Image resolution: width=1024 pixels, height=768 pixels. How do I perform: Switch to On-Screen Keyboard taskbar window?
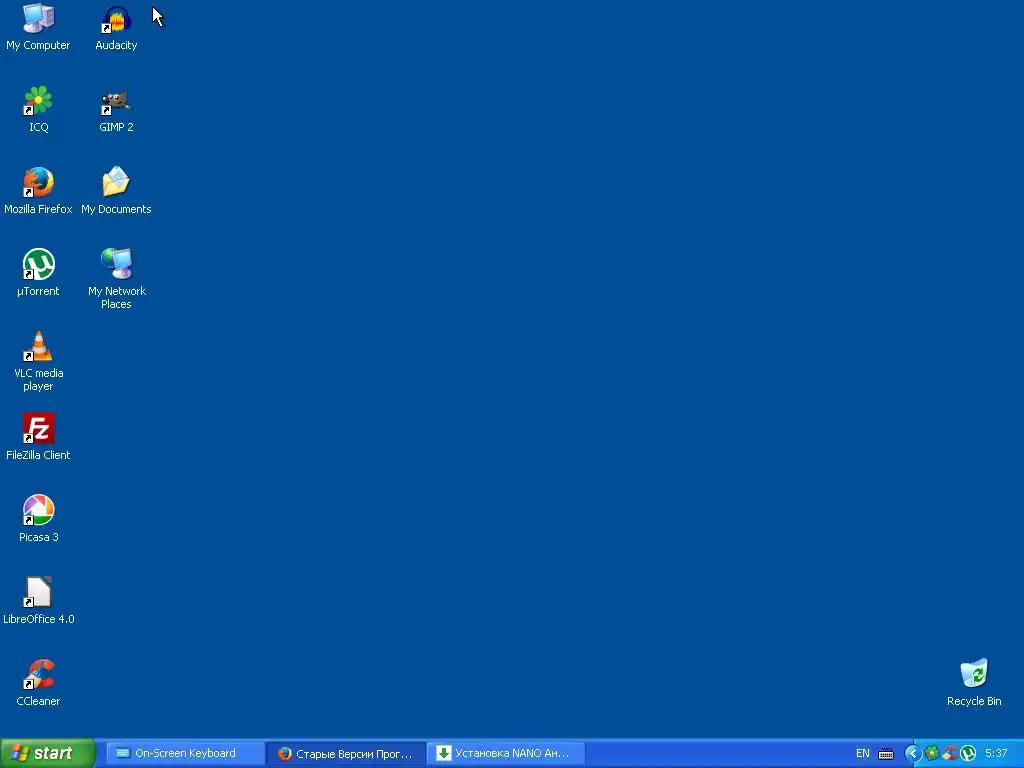click(185, 753)
